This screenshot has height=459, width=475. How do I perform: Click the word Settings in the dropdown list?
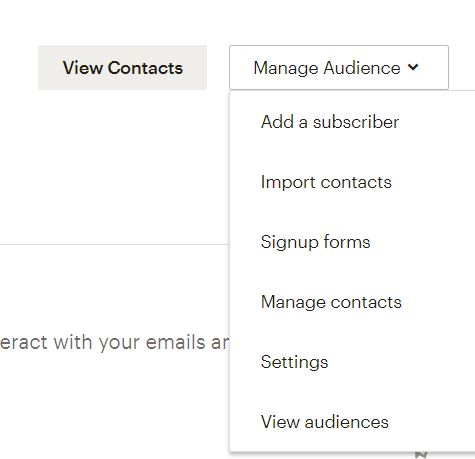pos(294,362)
